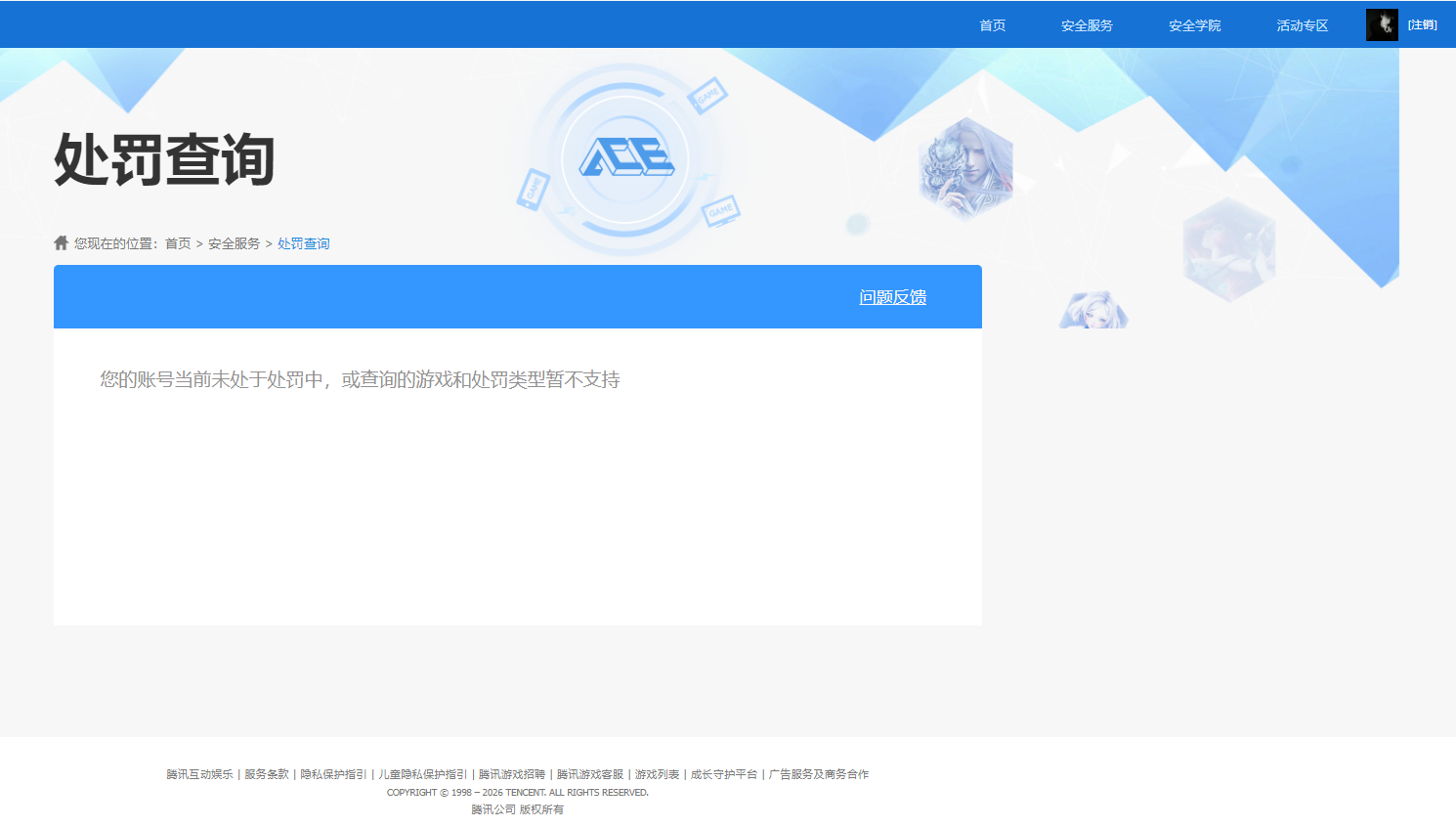Open 首页 in the top navigation

pos(993,25)
